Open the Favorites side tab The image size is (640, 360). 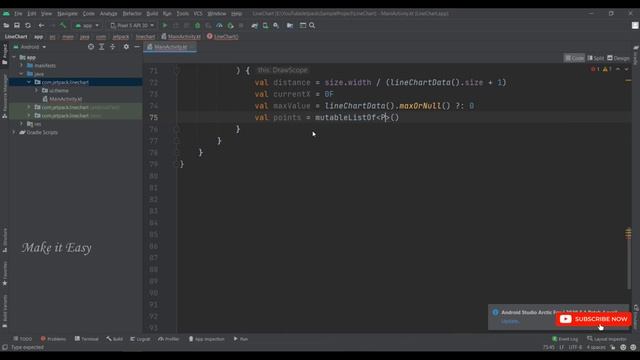[4, 273]
